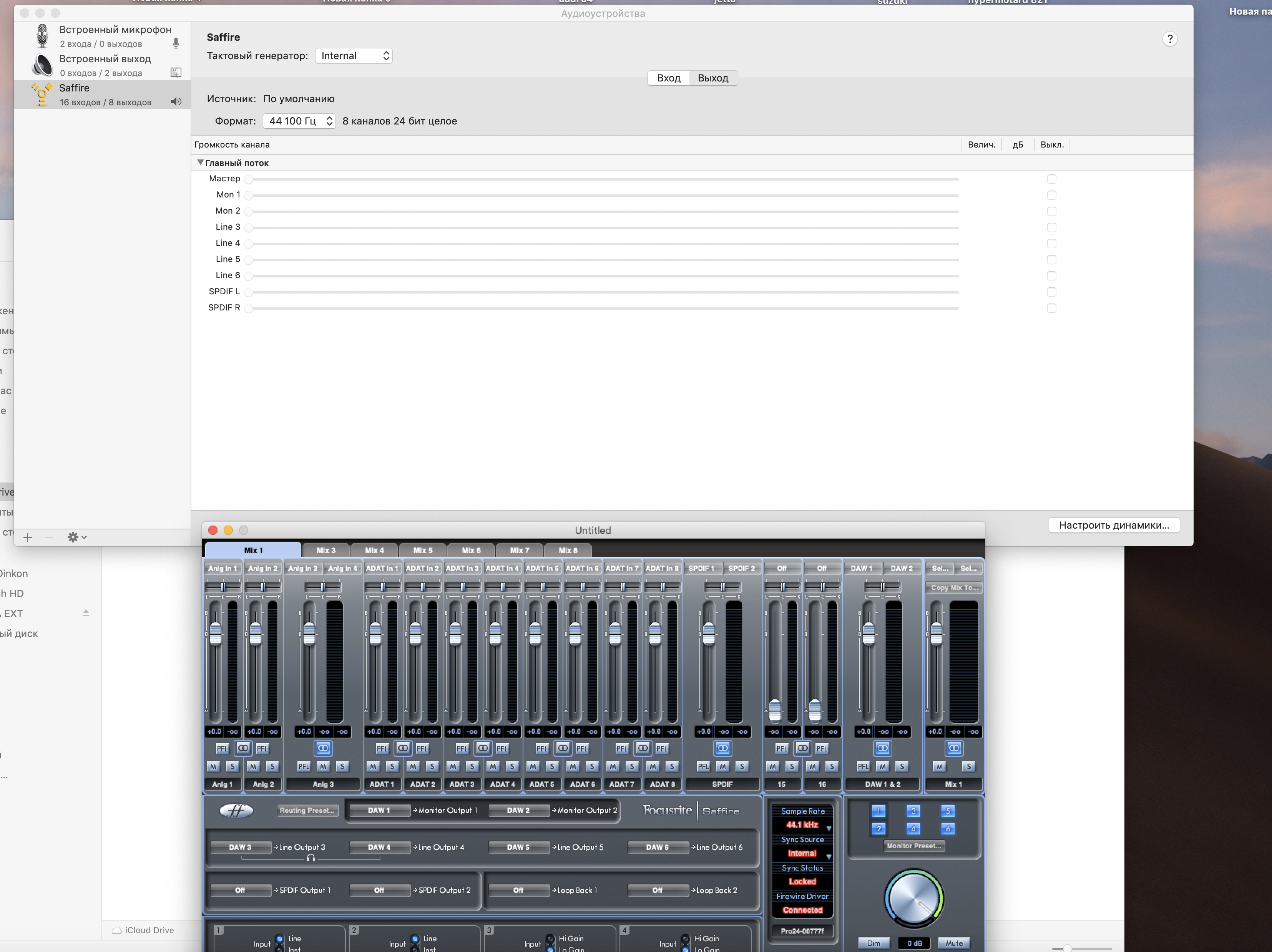
Task: Click the plus icon to add device
Action: point(28,537)
